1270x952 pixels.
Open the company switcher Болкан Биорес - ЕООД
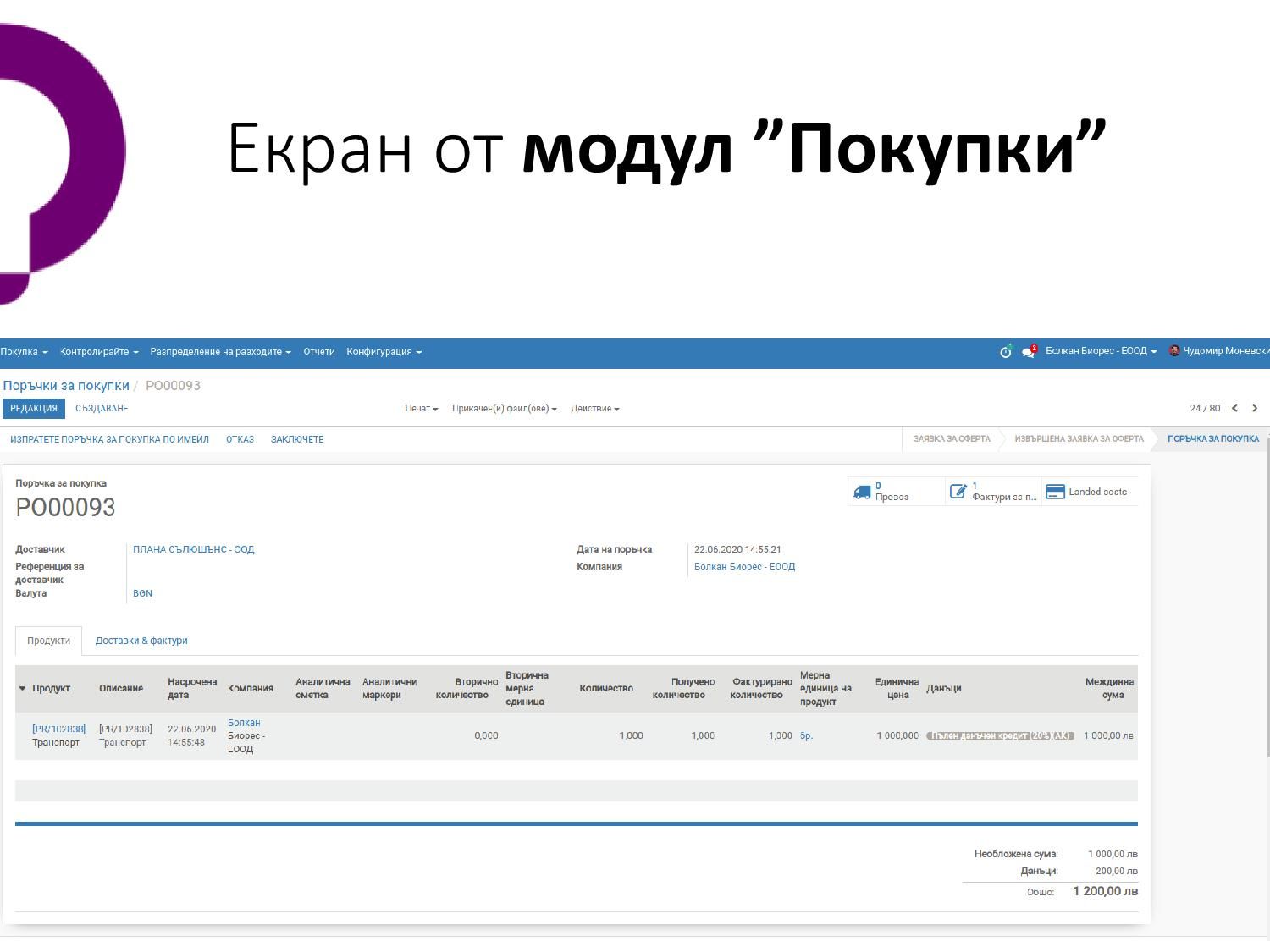[1101, 351]
